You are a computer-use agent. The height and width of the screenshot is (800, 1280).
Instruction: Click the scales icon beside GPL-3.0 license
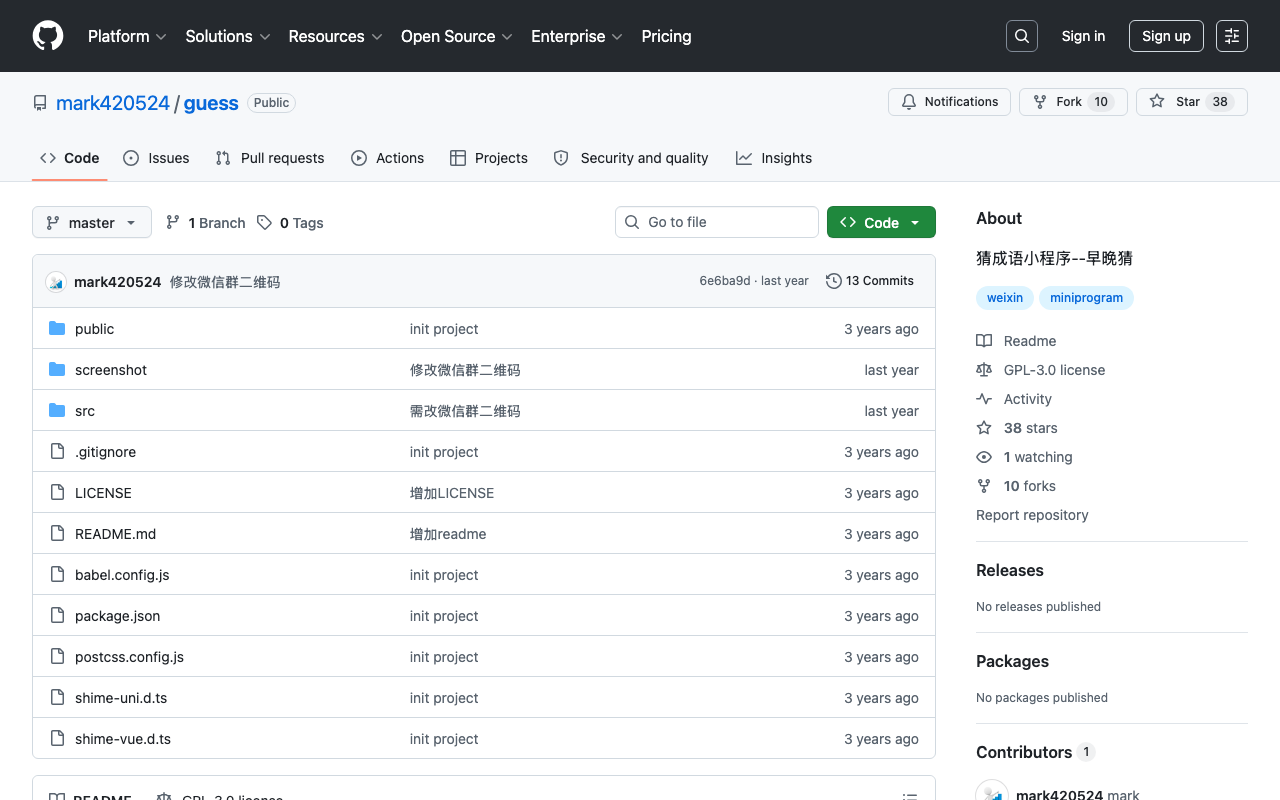tap(984, 370)
